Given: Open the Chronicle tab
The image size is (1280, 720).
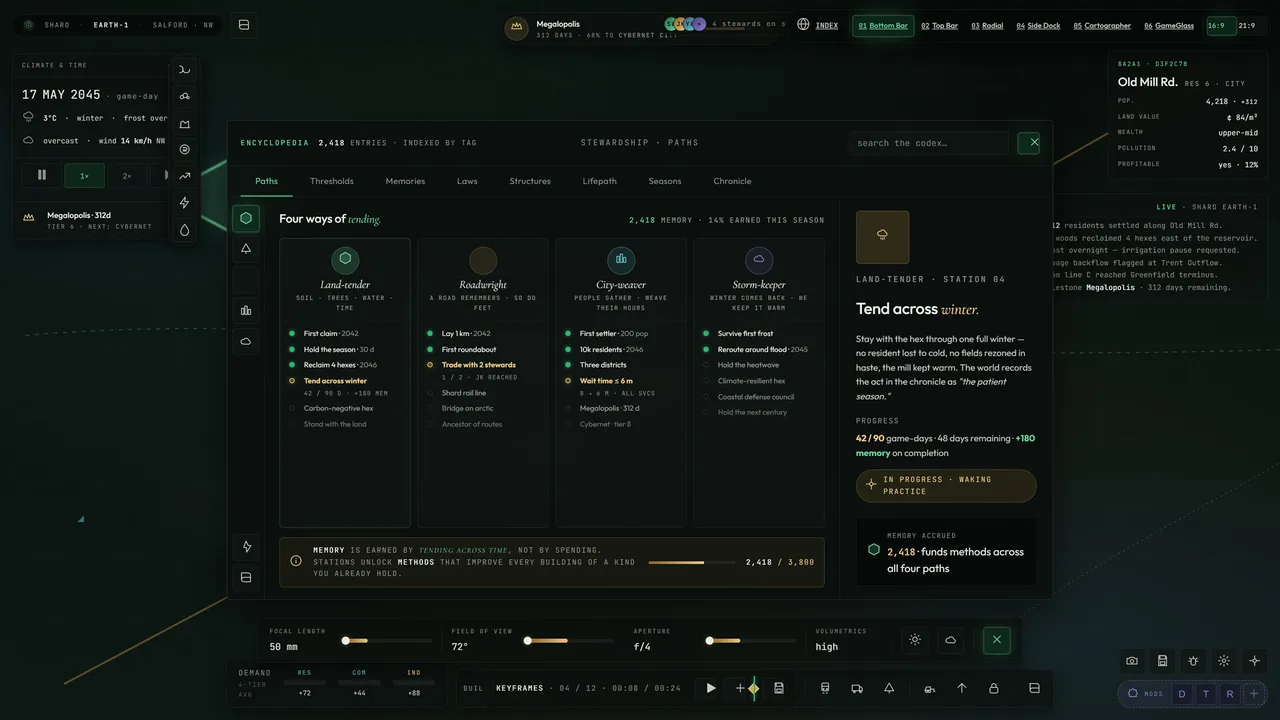Looking at the screenshot, I should click(x=732, y=181).
